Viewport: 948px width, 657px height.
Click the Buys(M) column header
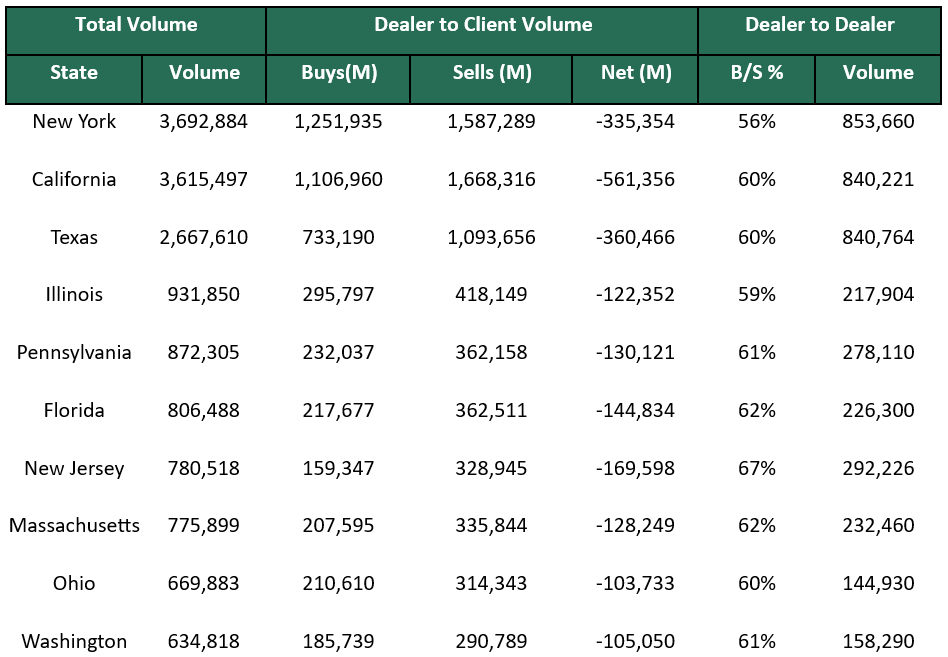[x=339, y=73]
